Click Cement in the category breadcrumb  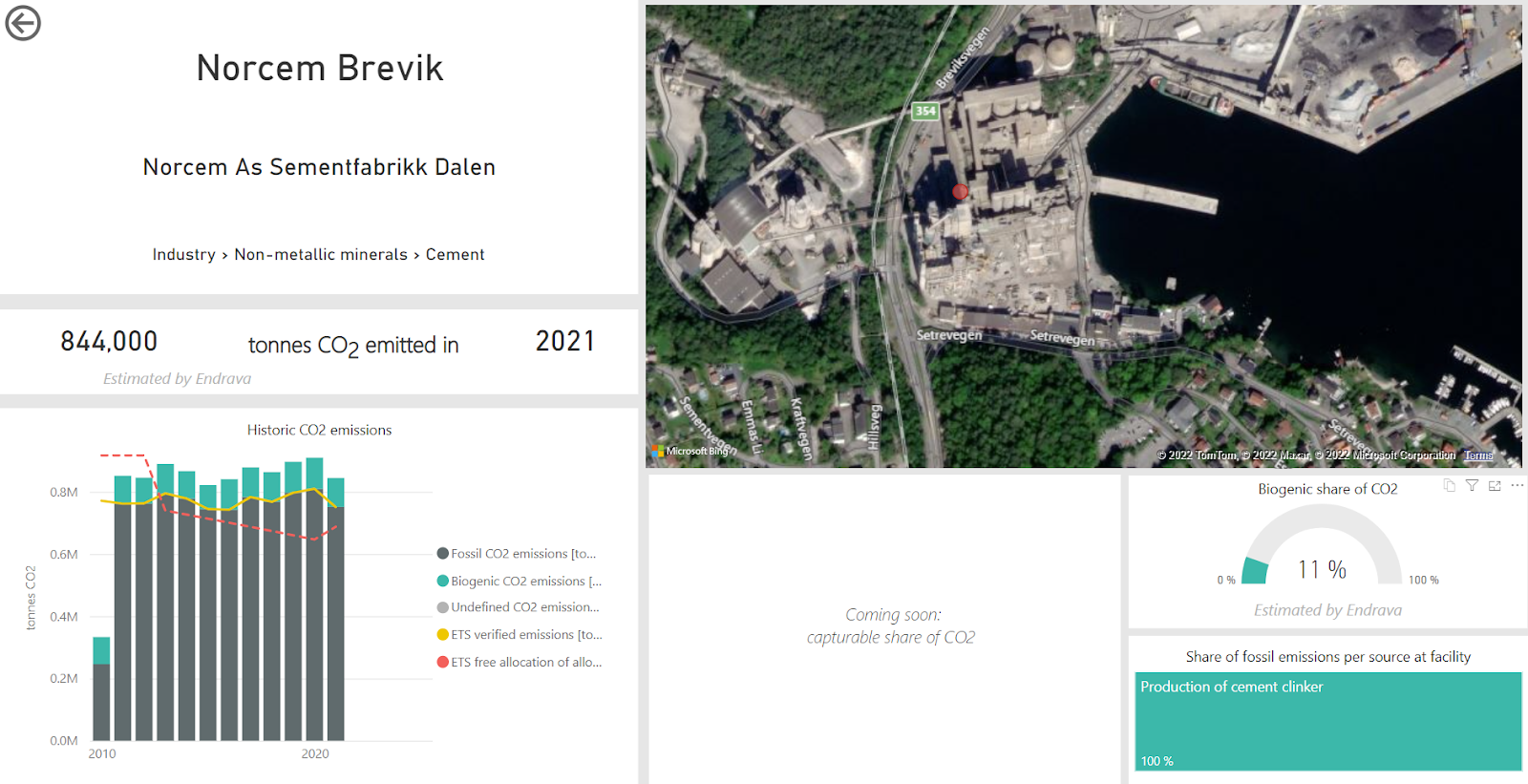tap(456, 255)
